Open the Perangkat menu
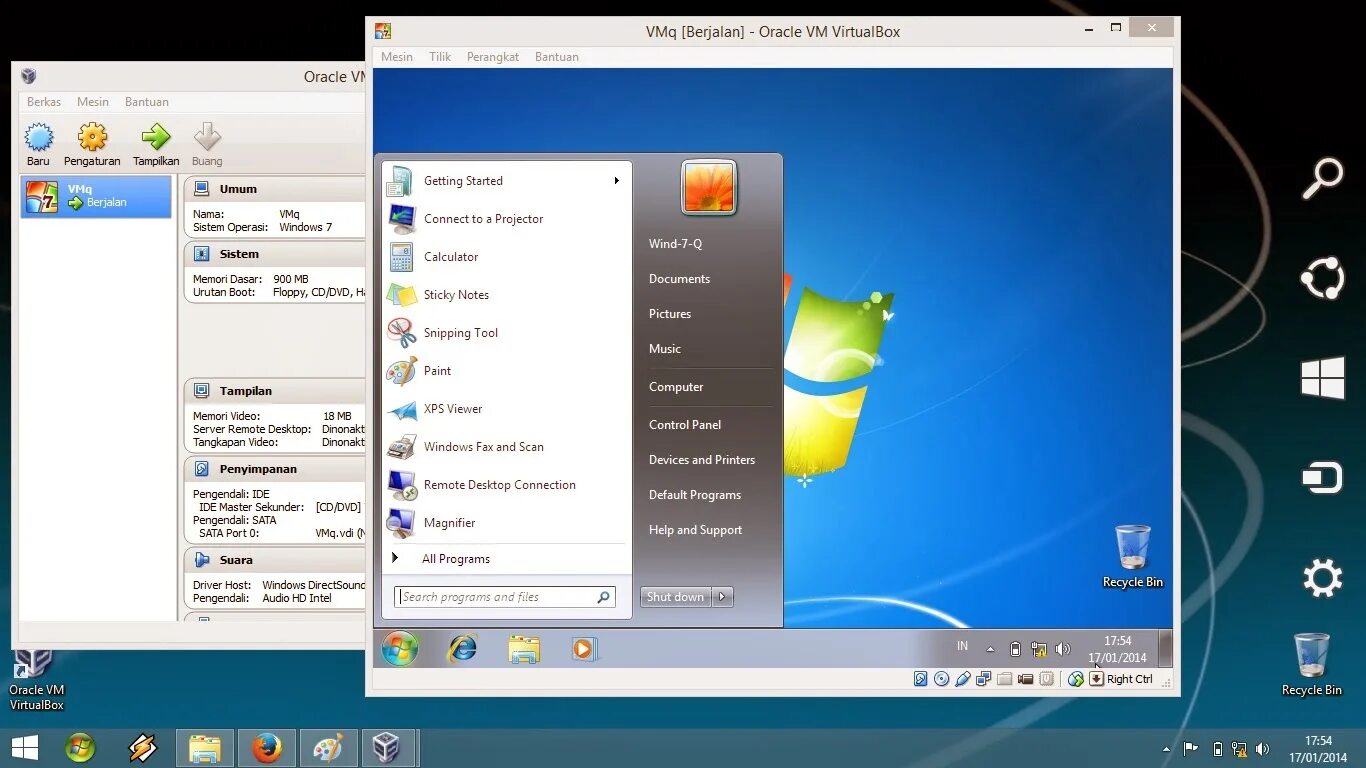 tap(493, 57)
